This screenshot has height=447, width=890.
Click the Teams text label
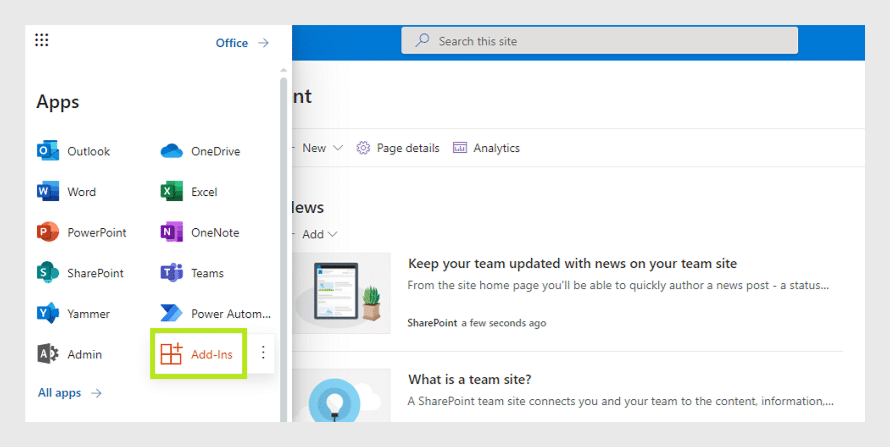[207, 273]
